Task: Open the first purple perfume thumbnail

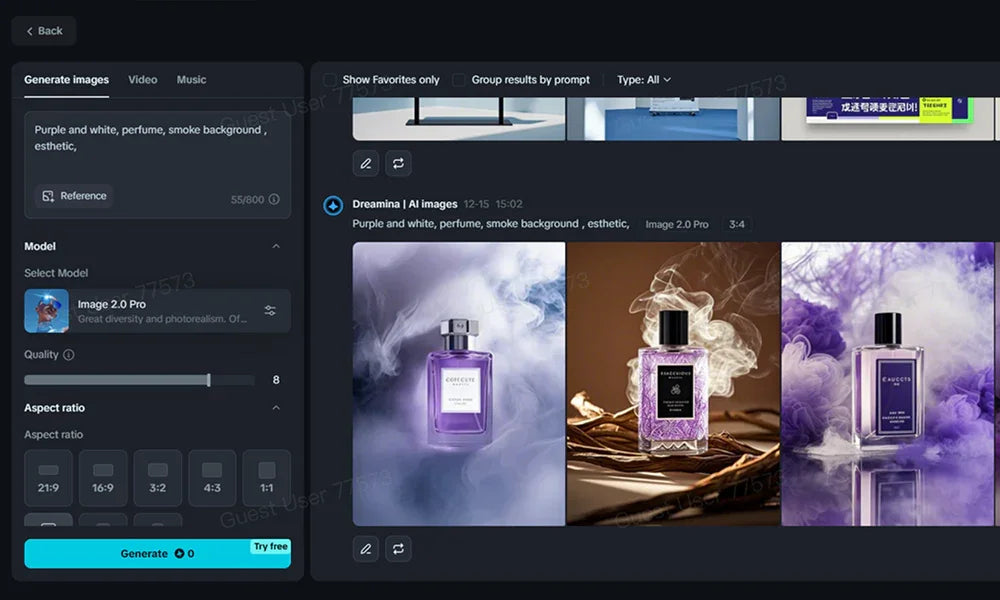Action: click(458, 383)
